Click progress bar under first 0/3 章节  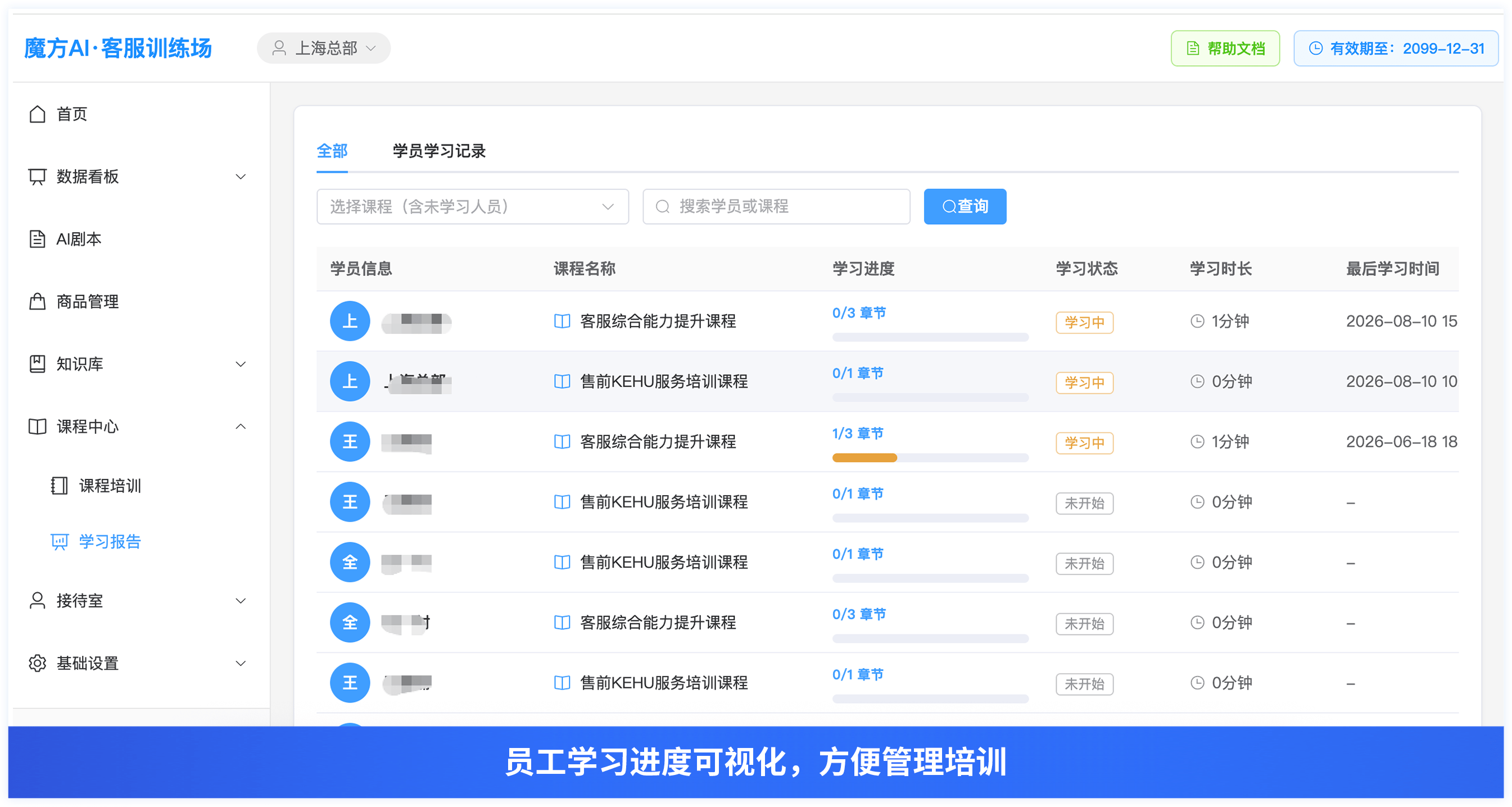click(x=930, y=337)
